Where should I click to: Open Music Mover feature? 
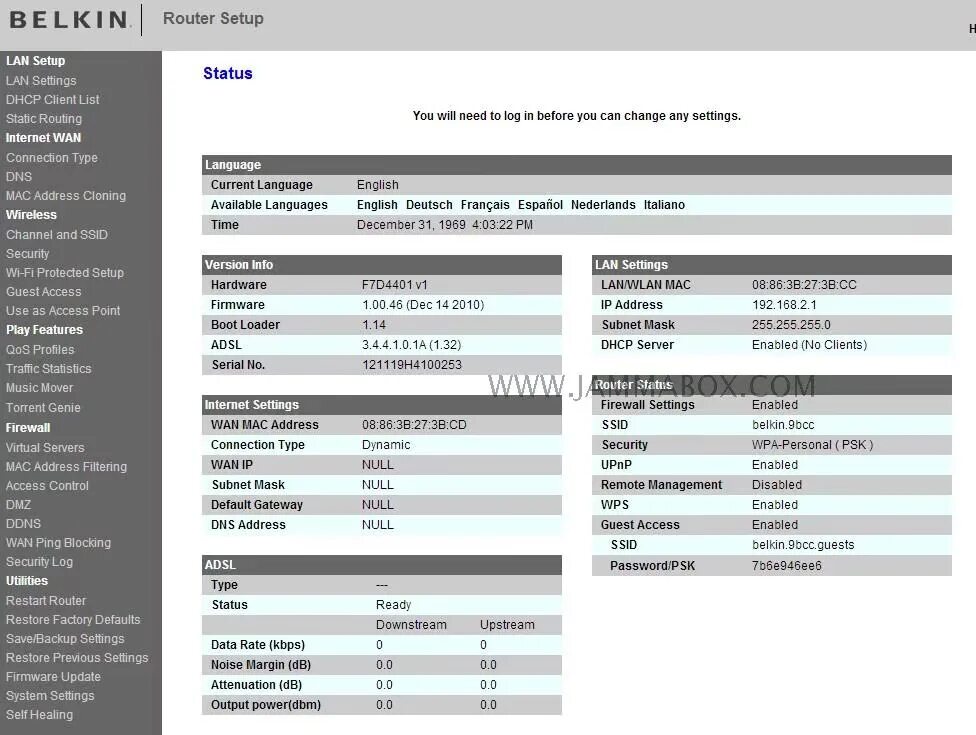pos(39,388)
